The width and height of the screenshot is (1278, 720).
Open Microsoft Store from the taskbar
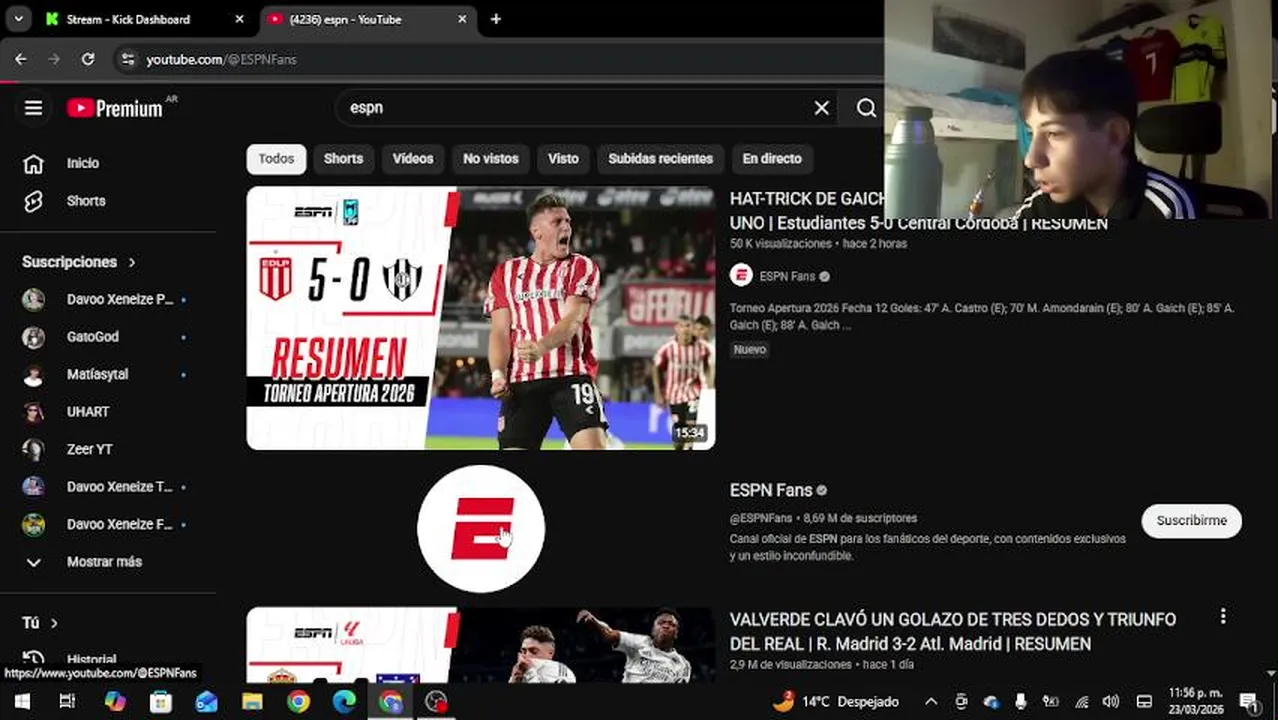161,702
